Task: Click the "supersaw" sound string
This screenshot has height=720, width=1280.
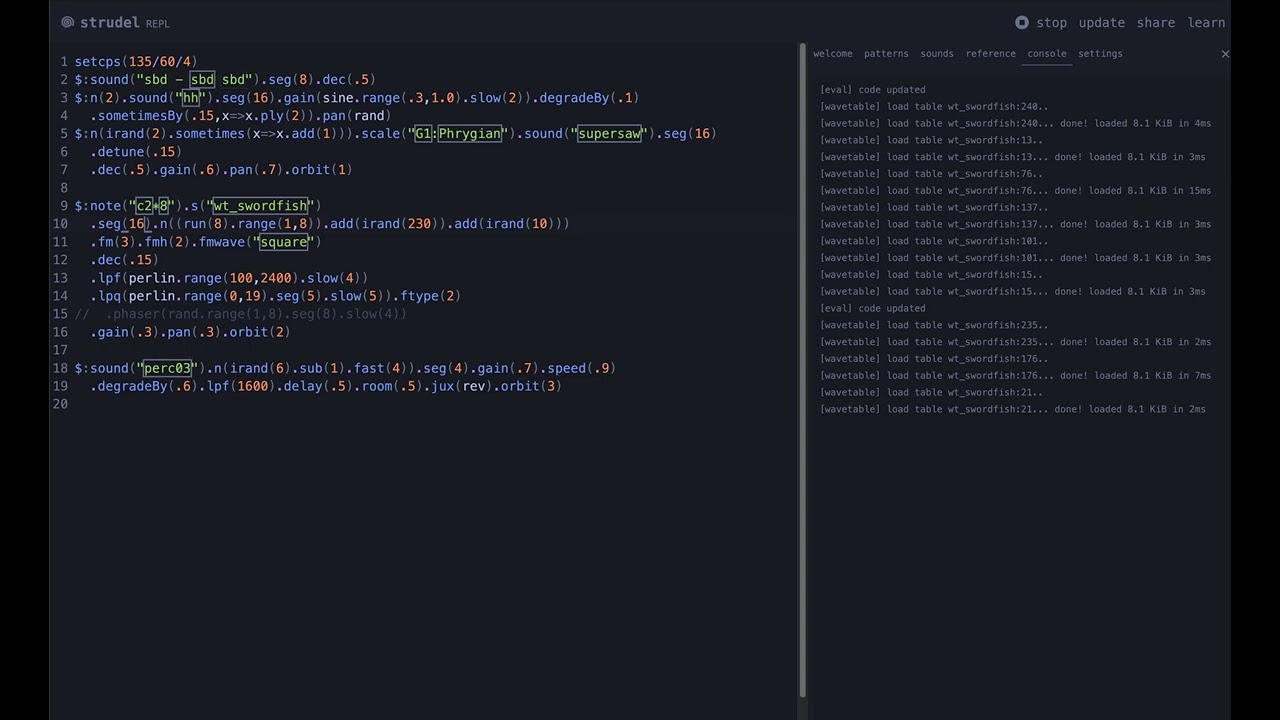Action: pyautogui.click(x=609, y=134)
